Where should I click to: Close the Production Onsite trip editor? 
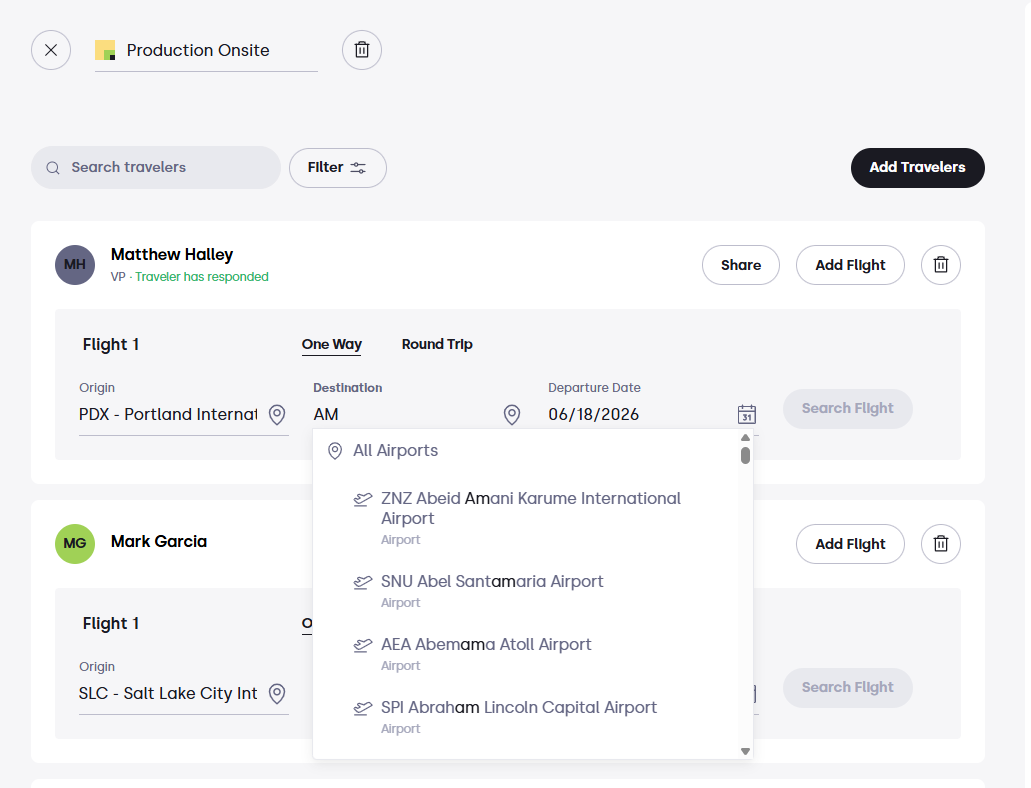pos(51,50)
